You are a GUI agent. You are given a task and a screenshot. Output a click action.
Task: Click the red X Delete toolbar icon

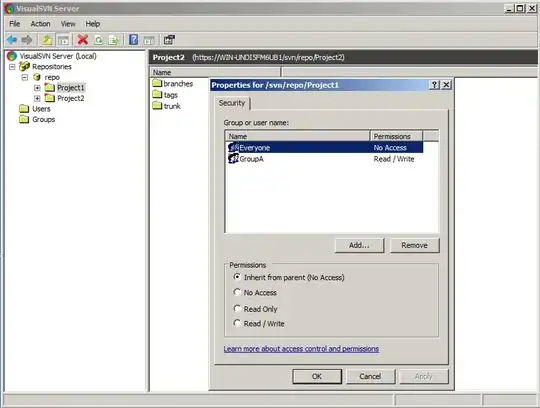(83, 40)
